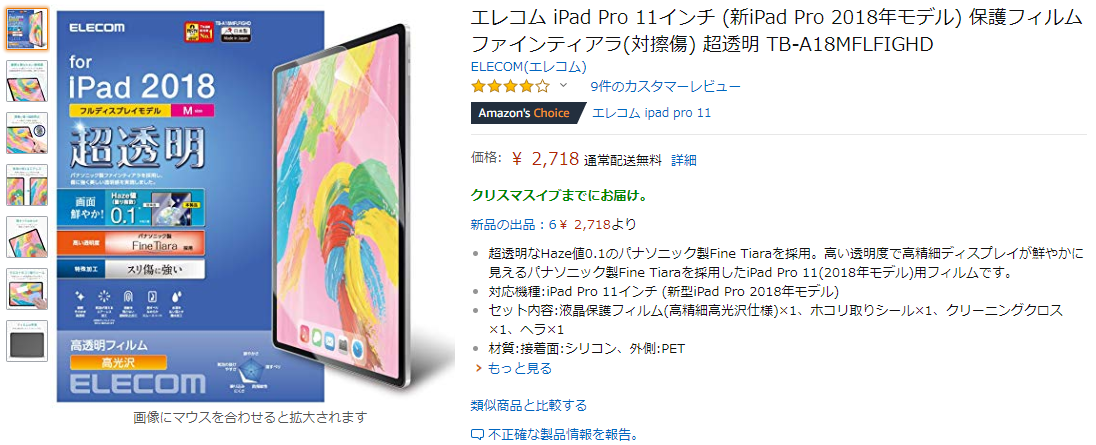Viewport: 1096px width, 445px height.
Task: Select the second product thumbnail image
Action: [27, 81]
